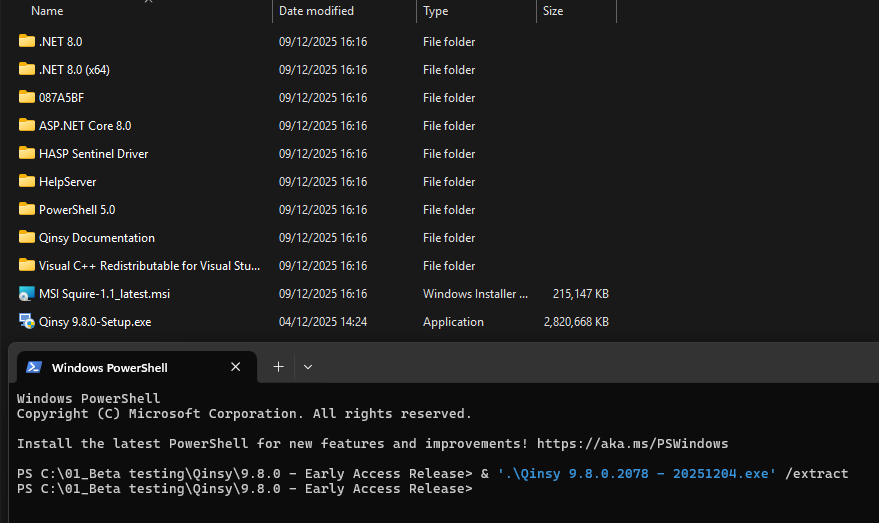Viewport: 879px width, 523px height.
Task: Select the Qinsy 9.8.0-Setup.exe application icon
Action: (27, 322)
